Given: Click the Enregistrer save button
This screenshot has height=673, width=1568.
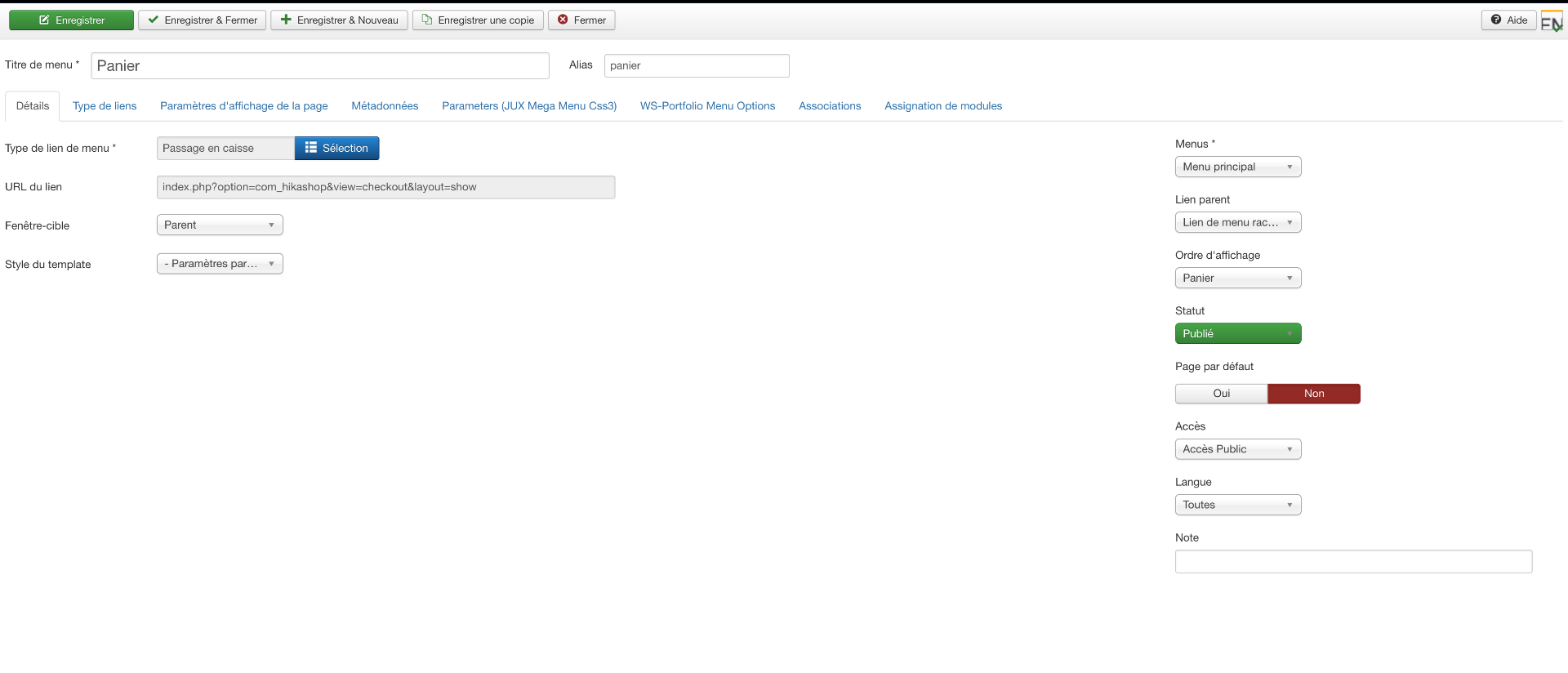Looking at the screenshot, I should (x=71, y=20).
